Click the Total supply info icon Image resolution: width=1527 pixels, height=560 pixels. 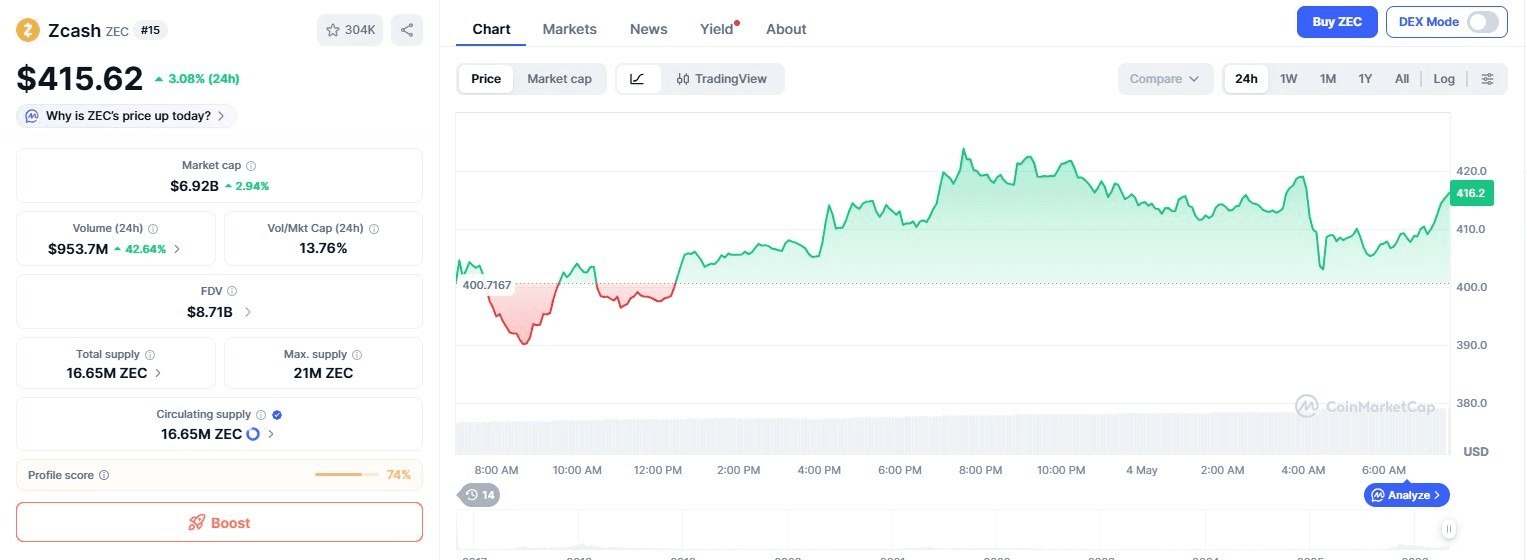tap(150, 355)
